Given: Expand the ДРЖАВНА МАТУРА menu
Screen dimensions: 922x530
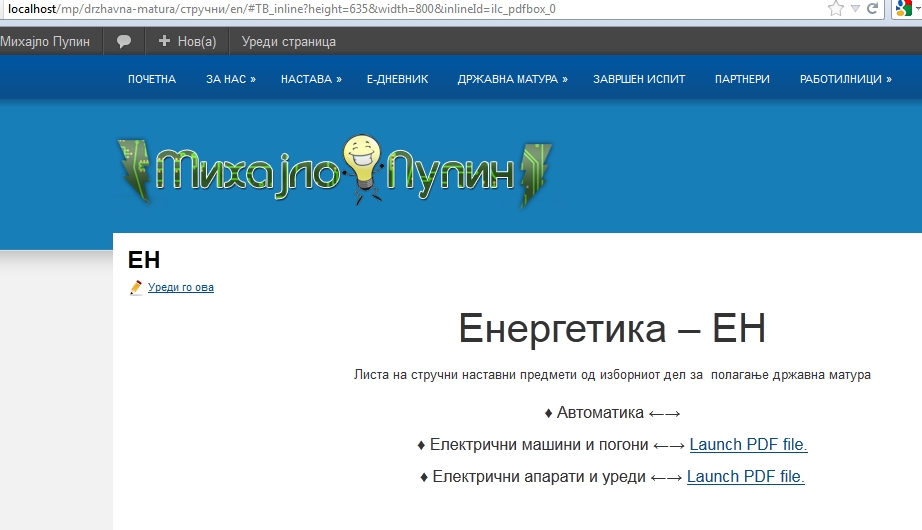Looking at the screenshot, I should pyautogui.click(x=512, y=79).
